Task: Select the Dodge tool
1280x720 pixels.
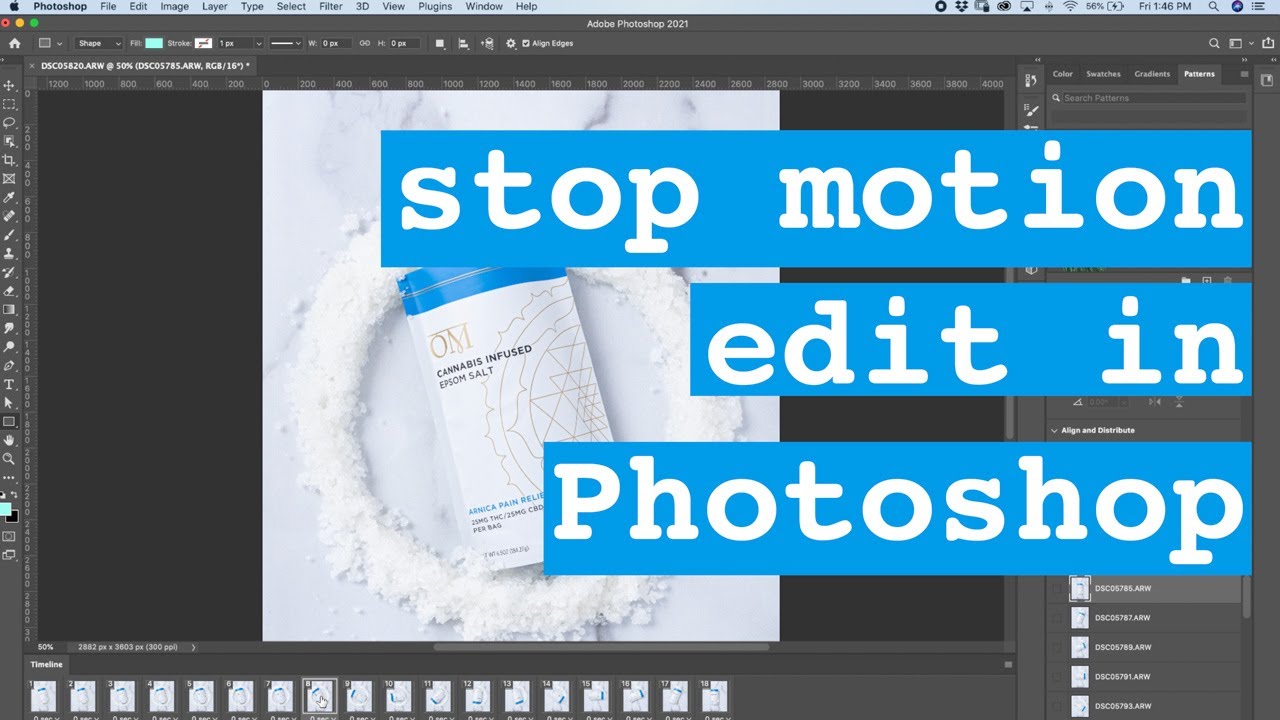Action: pyautogui.click(x=9, y=346)
